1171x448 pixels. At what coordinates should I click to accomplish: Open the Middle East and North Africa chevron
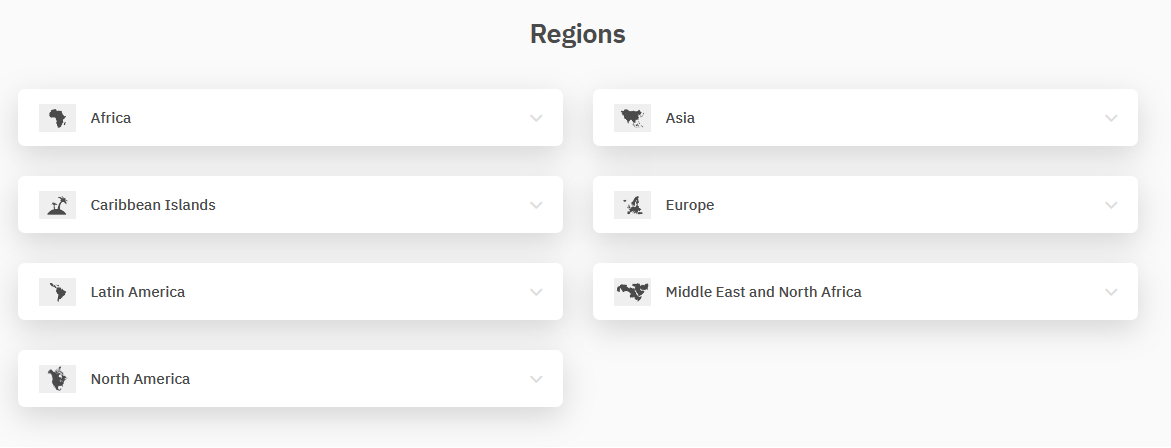1111,292
